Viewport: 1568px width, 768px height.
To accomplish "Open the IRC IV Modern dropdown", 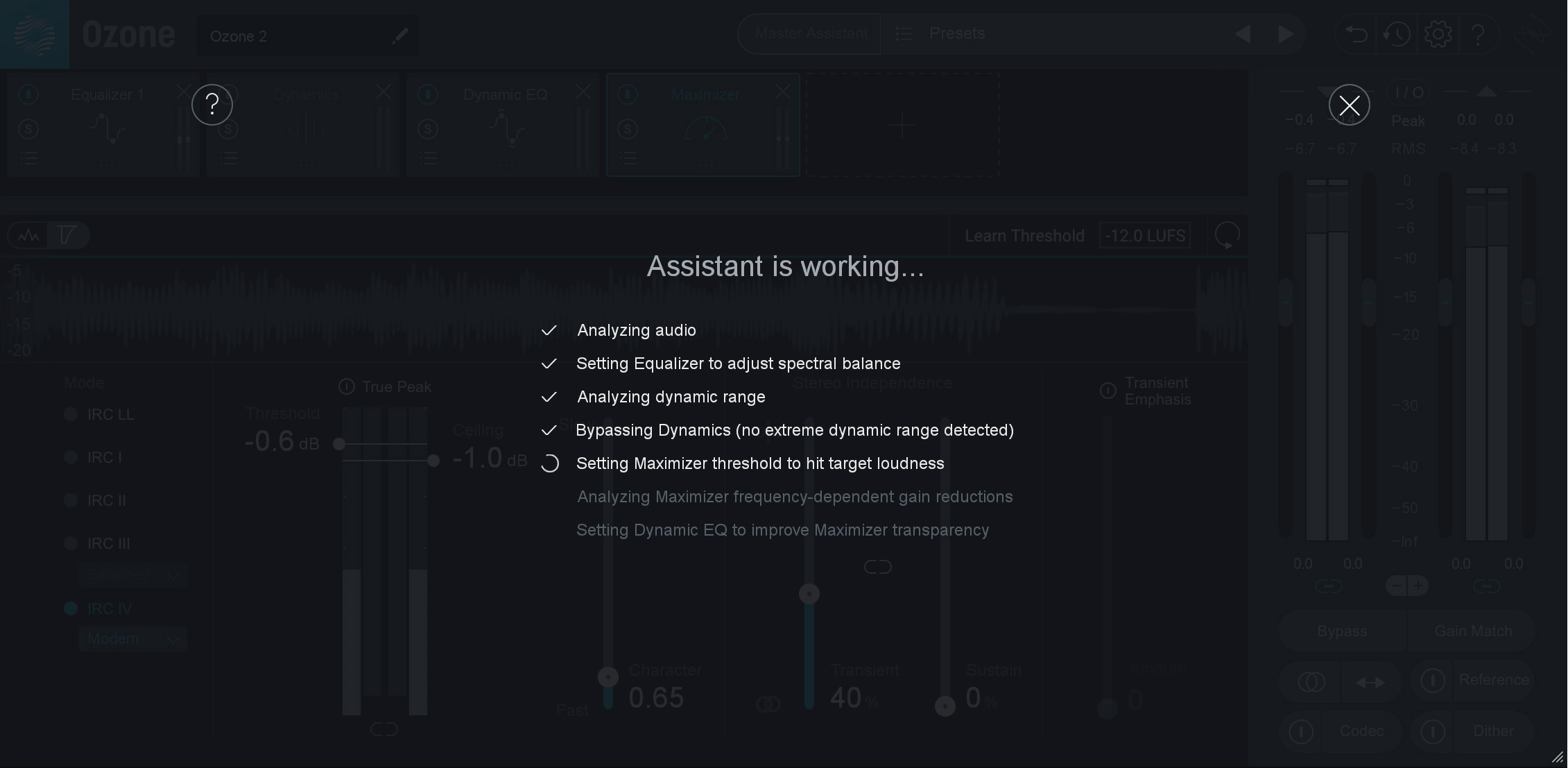I will 132,639.
